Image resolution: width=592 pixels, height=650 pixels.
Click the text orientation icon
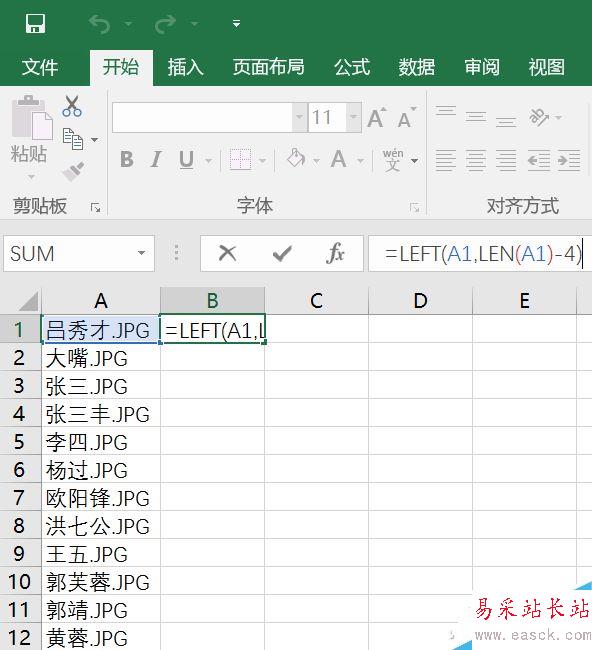[539, 117]
